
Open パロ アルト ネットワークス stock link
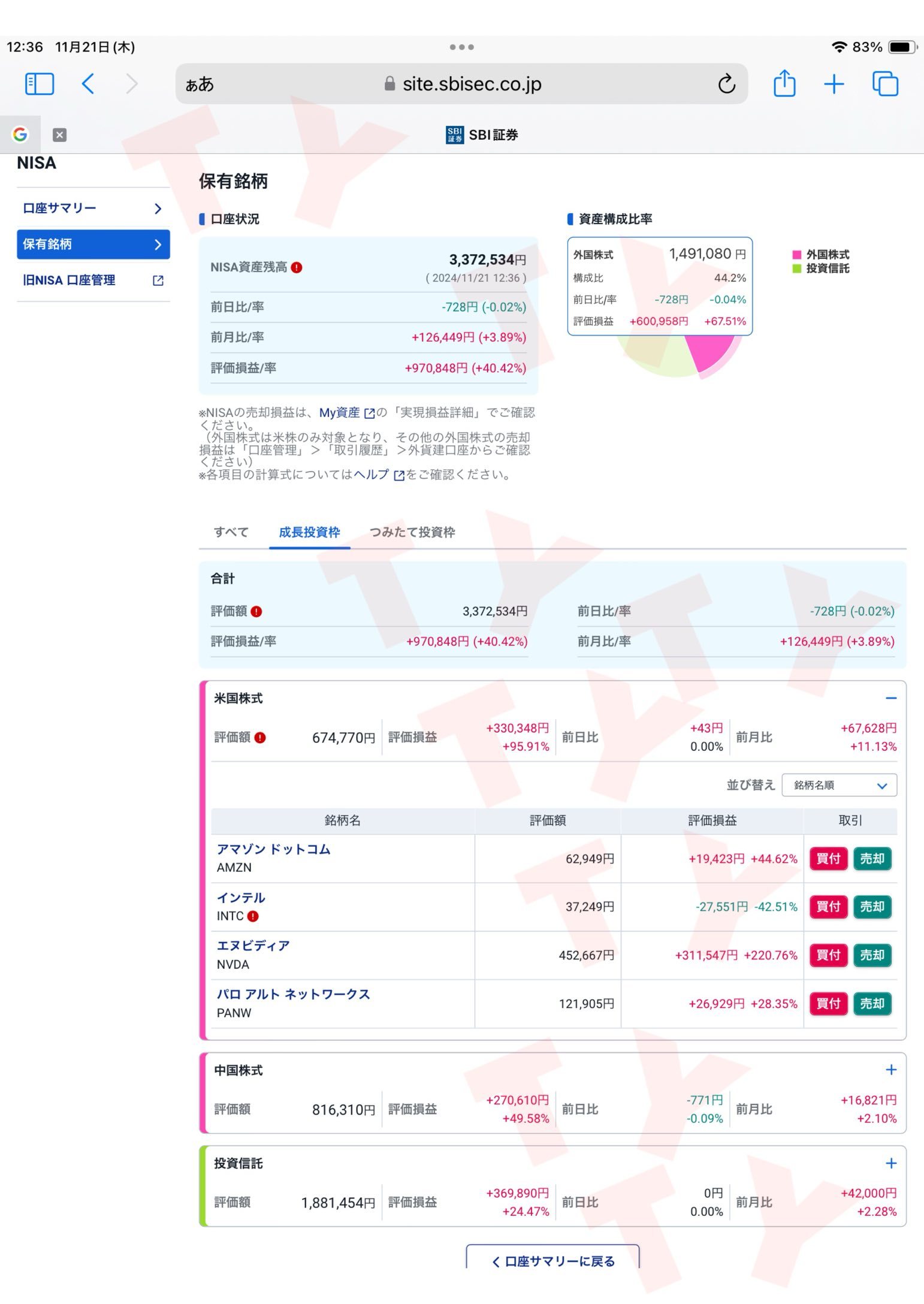click(293, 994)
